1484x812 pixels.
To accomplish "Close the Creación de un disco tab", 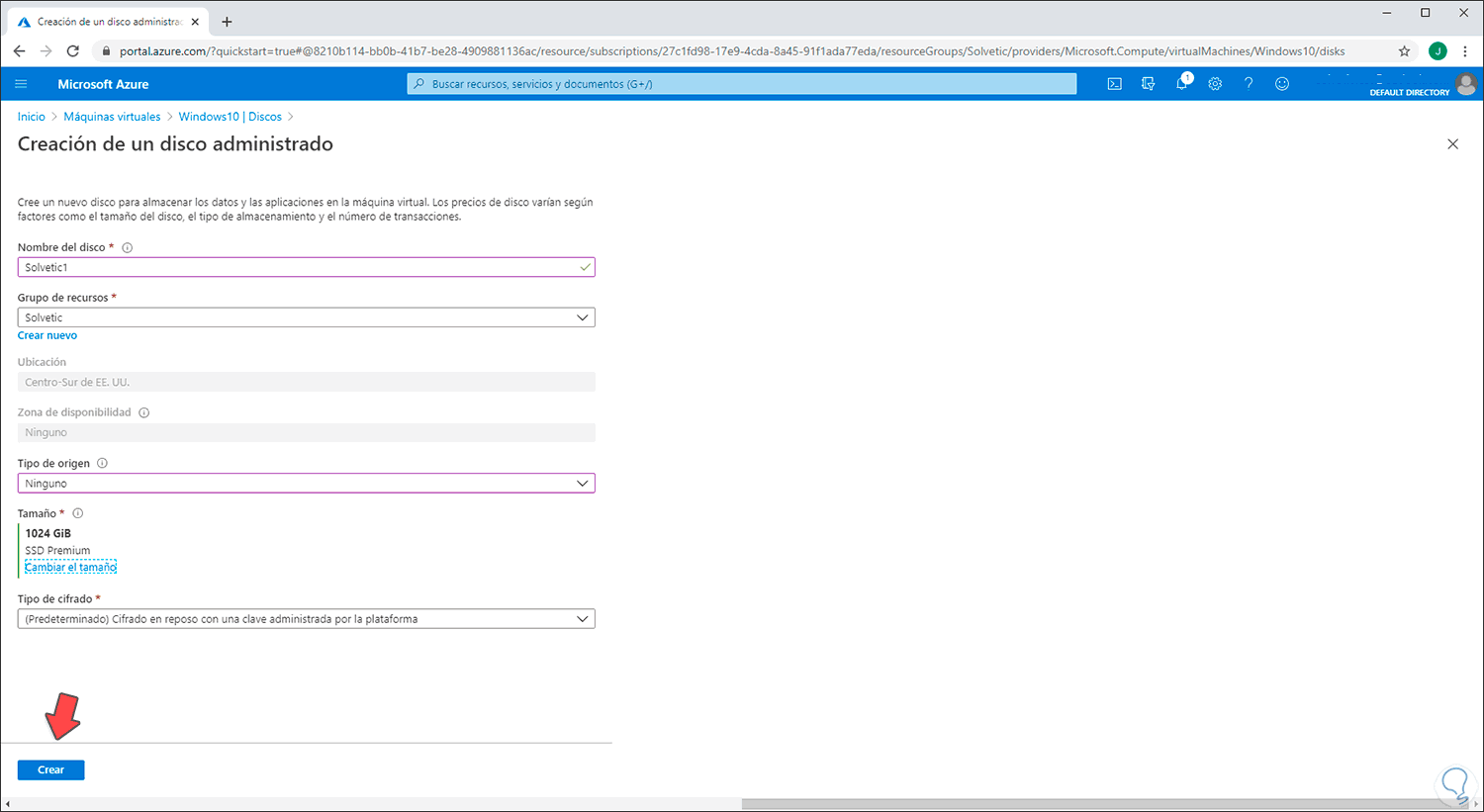I will pos(195,22).
